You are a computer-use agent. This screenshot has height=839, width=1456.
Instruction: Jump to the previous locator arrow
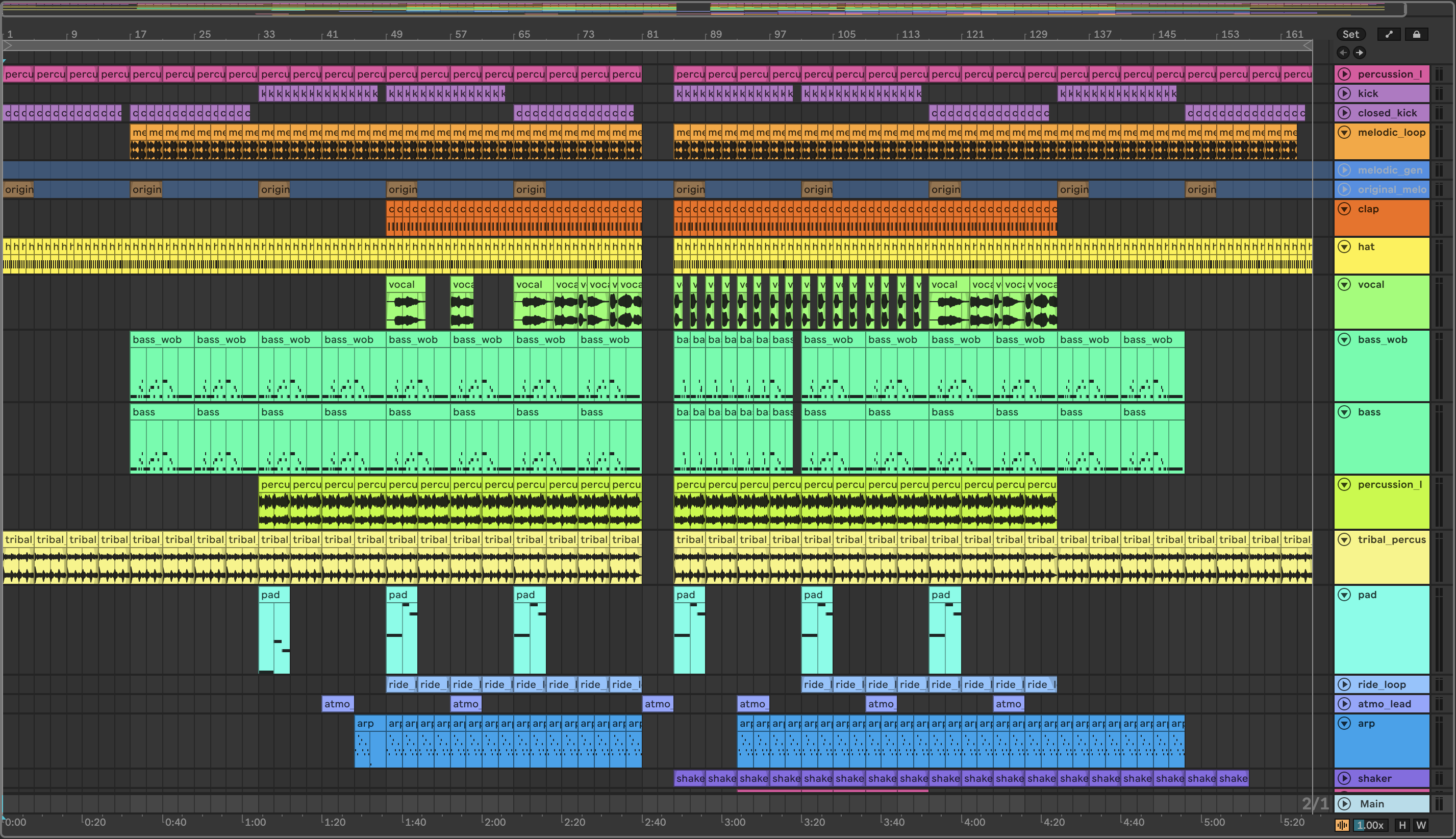click(x=1343, y=53)
